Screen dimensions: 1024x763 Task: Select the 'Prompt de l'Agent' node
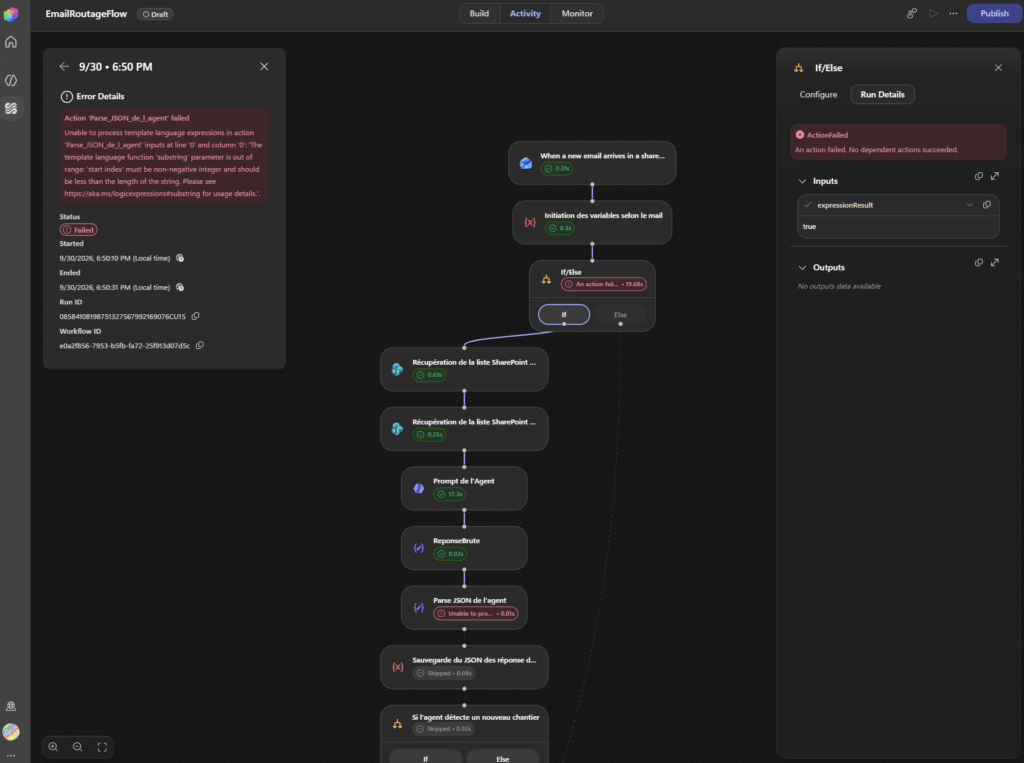click(x=464, y=488)
